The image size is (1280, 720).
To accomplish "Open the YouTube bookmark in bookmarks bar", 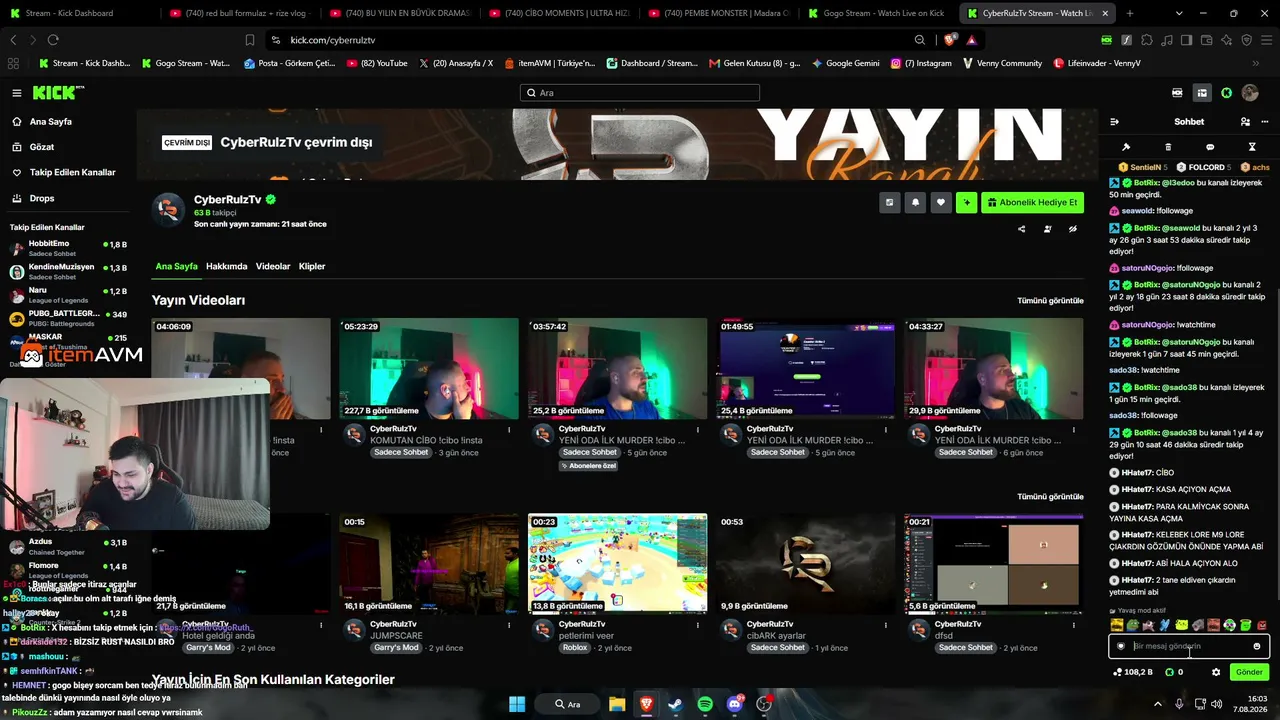I will (377, 63).
